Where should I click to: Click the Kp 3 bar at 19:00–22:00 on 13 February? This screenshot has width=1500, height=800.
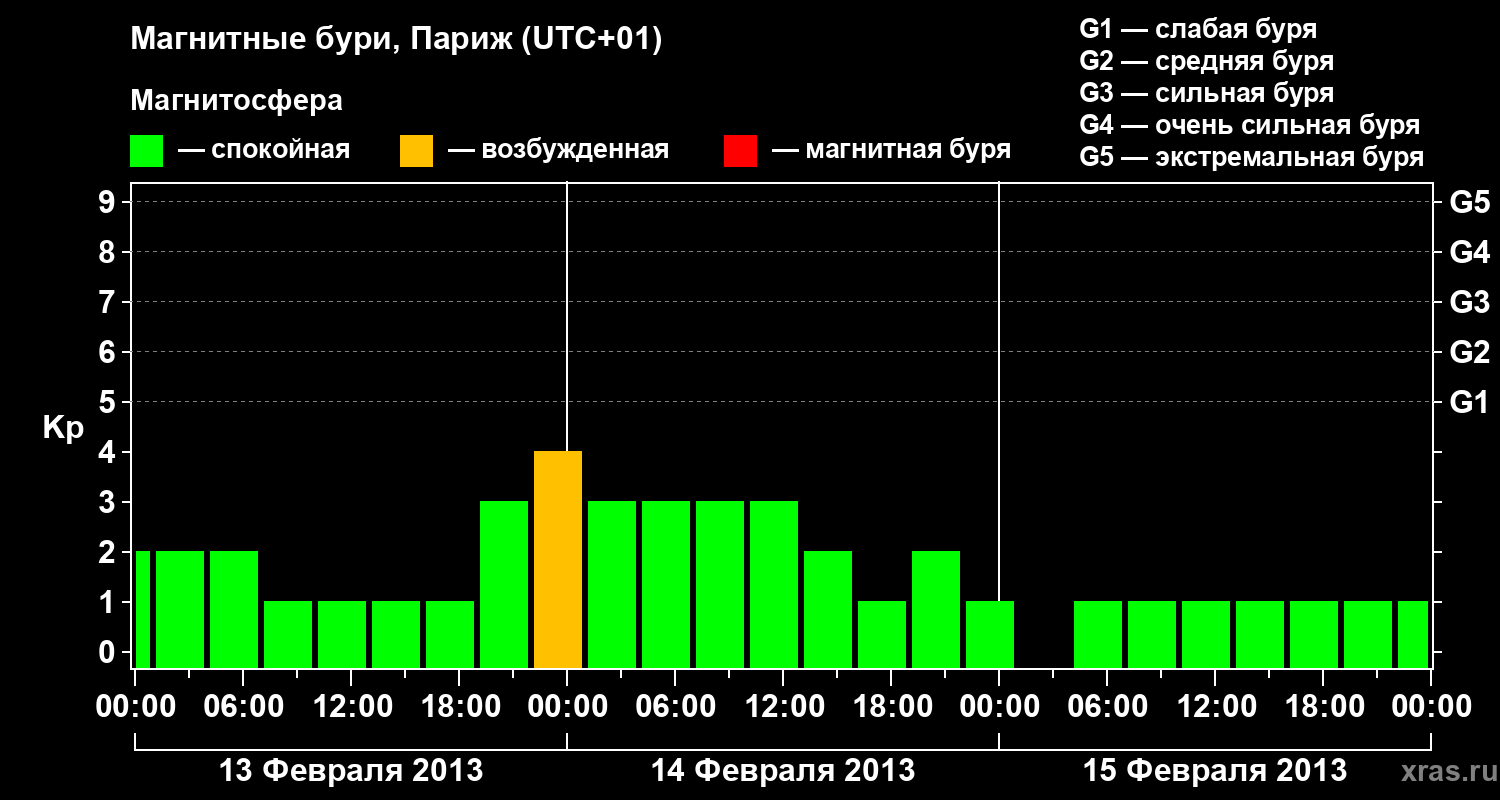[504, 585]
